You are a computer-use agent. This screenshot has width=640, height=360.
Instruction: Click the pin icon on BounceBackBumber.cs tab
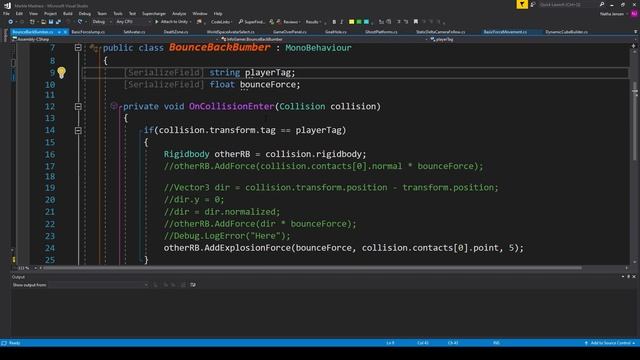(59, 32)
